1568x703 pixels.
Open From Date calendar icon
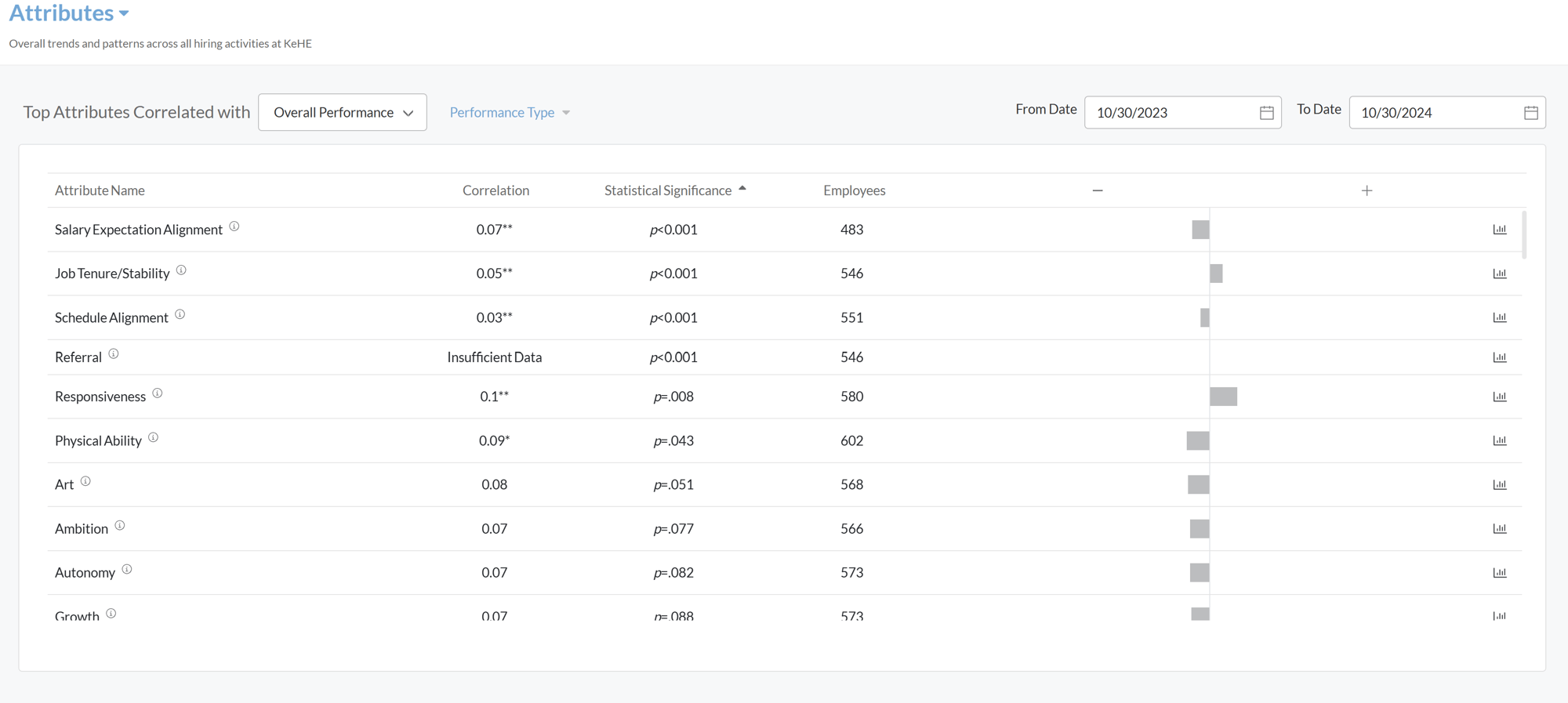1266,113
